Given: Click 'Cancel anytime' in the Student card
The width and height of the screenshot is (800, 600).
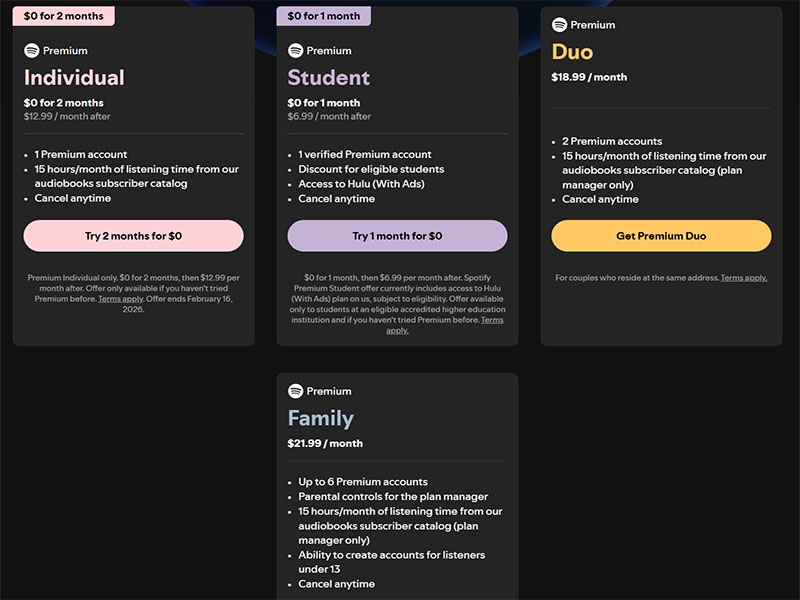Looking at the screenshot, I should (x=336, y=199).
